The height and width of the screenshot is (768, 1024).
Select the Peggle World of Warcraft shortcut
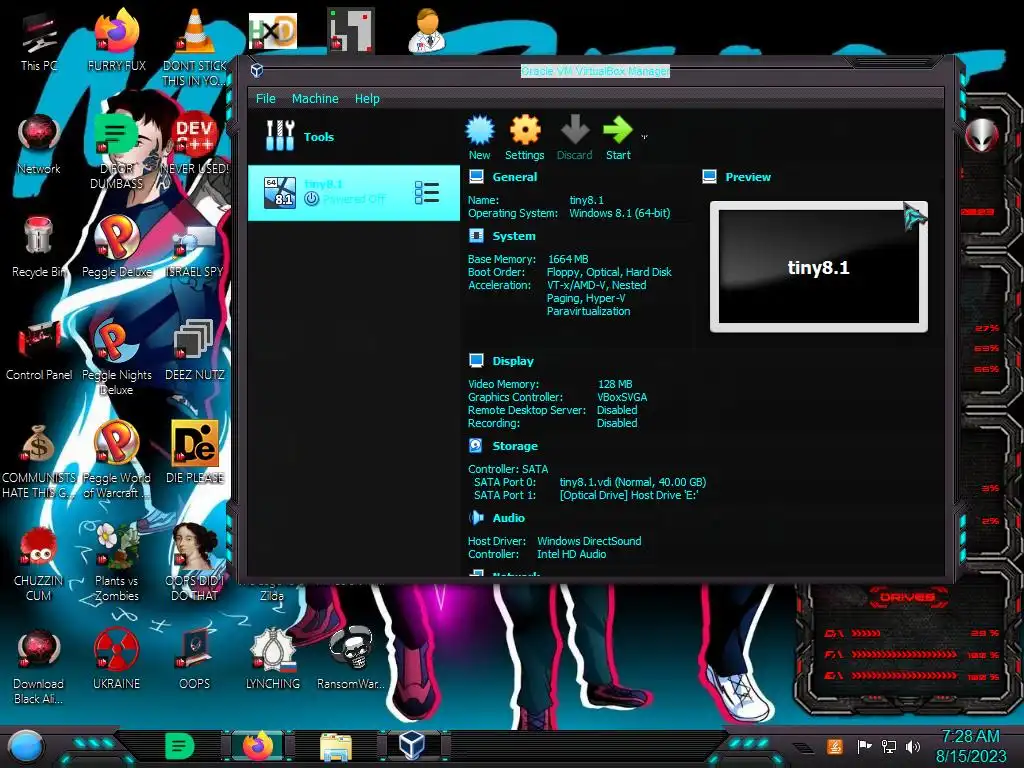pyautogui.click(x=116, y=460)
